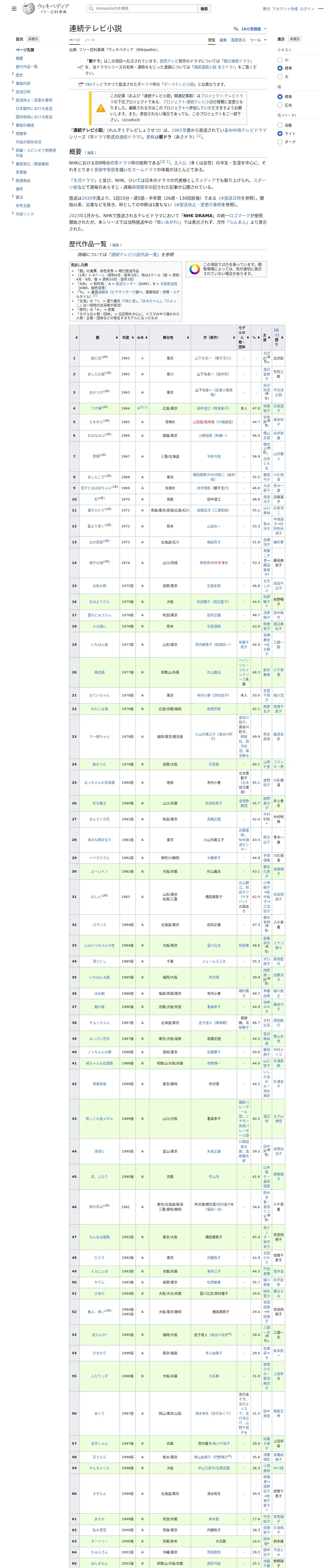Image resolution: width=336 pixels, height=1568 pixels.
Task: Hide the 目次 sidebar with 非表示
Action: coord(33,39)
